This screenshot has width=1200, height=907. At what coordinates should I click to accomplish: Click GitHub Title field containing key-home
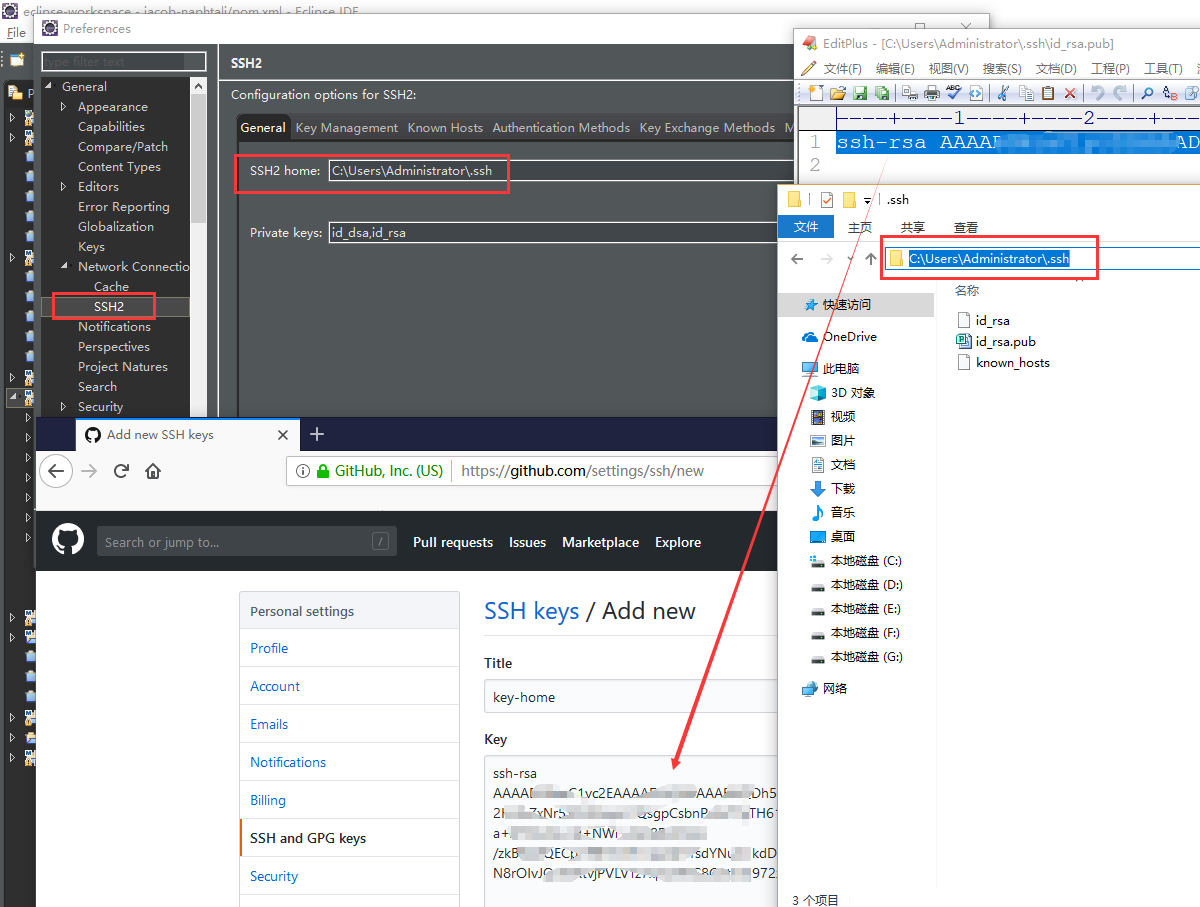(630, 697)
